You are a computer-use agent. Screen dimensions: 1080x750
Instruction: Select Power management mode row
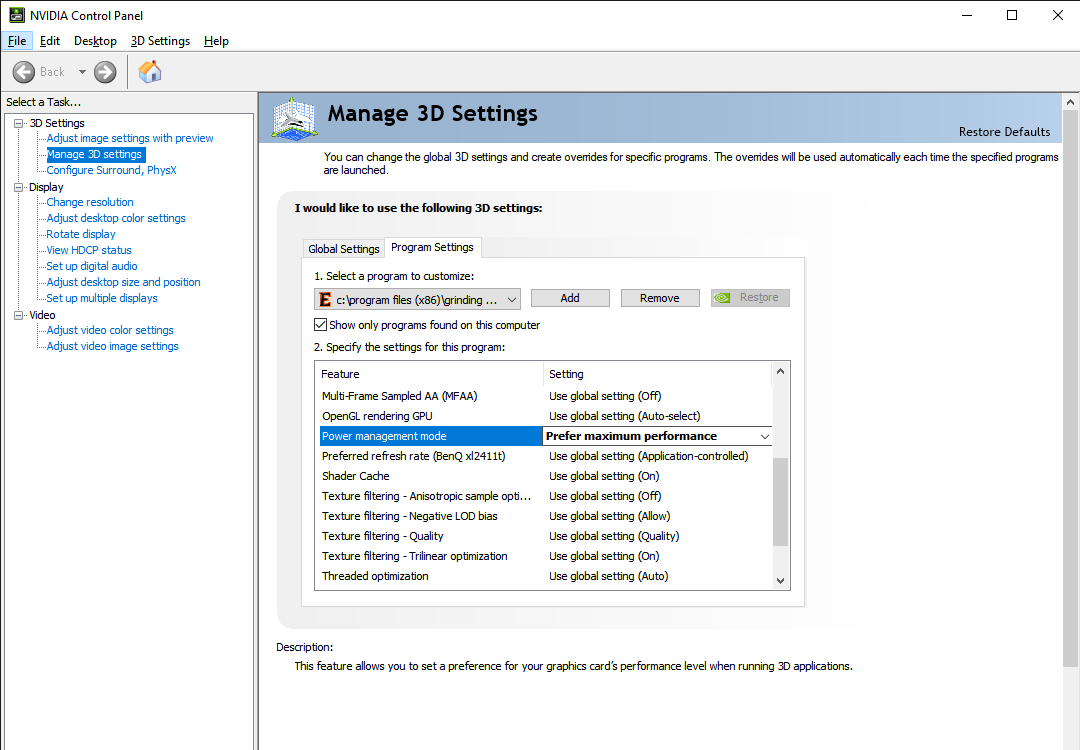pyautogui.click(x=545, y=436)
